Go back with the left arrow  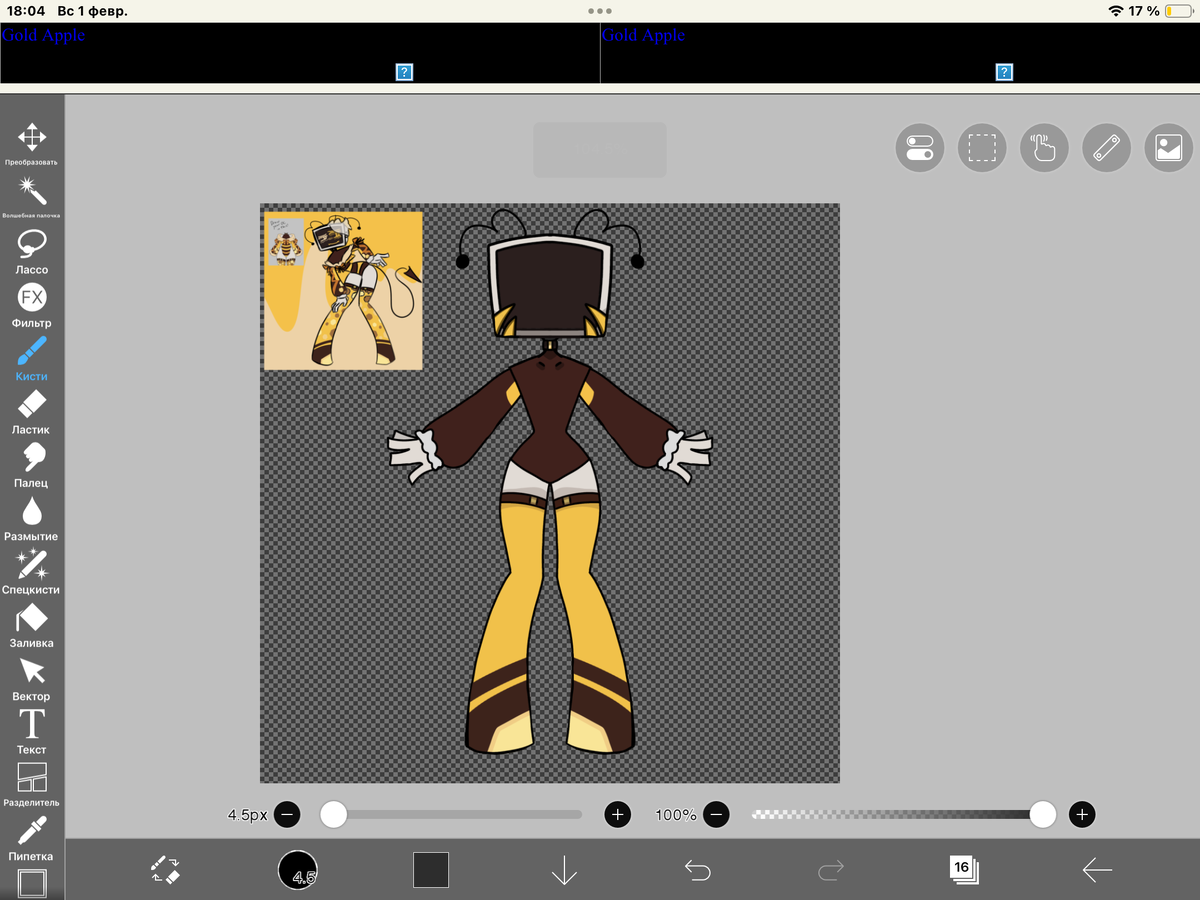[x=1097, y=870]
